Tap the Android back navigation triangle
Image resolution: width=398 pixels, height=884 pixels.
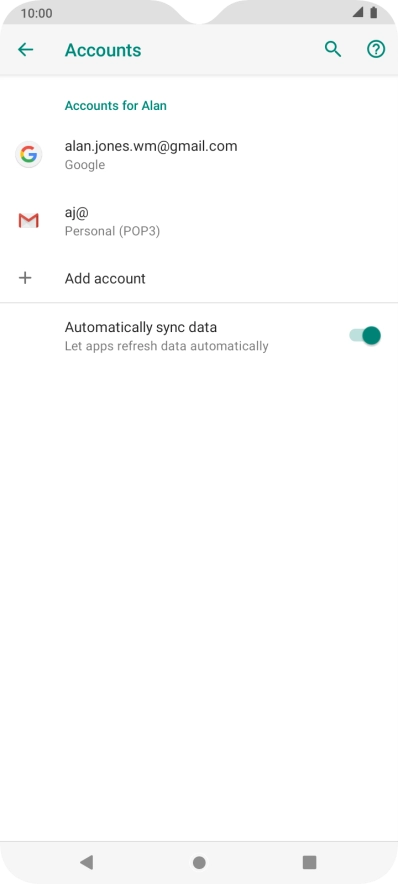86,861
